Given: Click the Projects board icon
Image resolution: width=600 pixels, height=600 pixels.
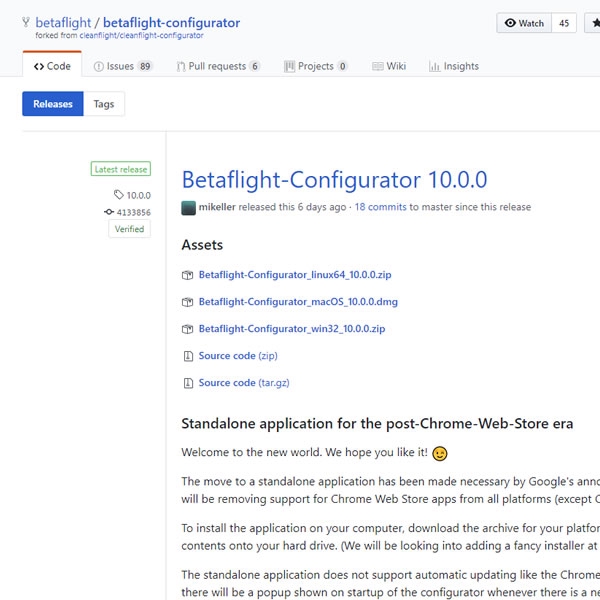Looking at the screenshot, I should tap(289, 67).
